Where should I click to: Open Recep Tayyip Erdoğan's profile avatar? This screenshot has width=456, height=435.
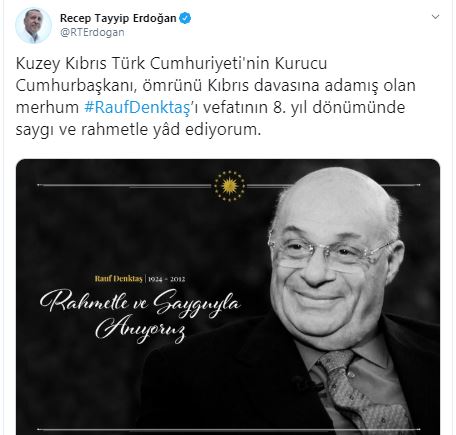33,25
